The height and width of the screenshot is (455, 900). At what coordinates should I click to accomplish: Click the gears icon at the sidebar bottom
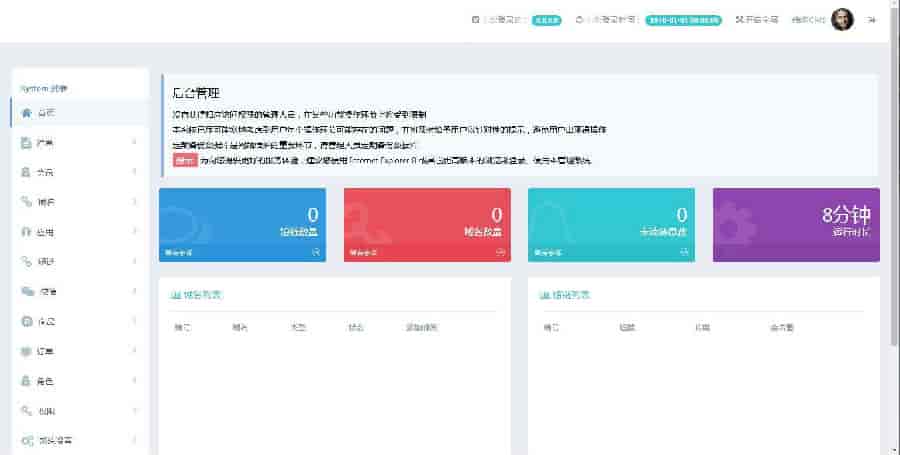click(x=28, y=440)
